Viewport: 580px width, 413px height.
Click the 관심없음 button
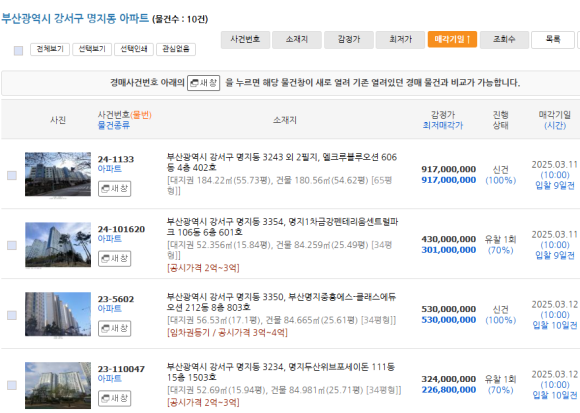pos(176,49)
